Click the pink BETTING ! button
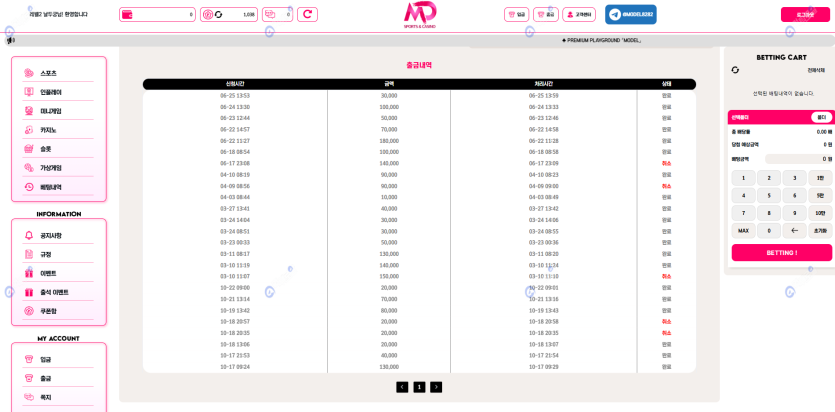Viewport: 835px width, 412px height. 781,253
